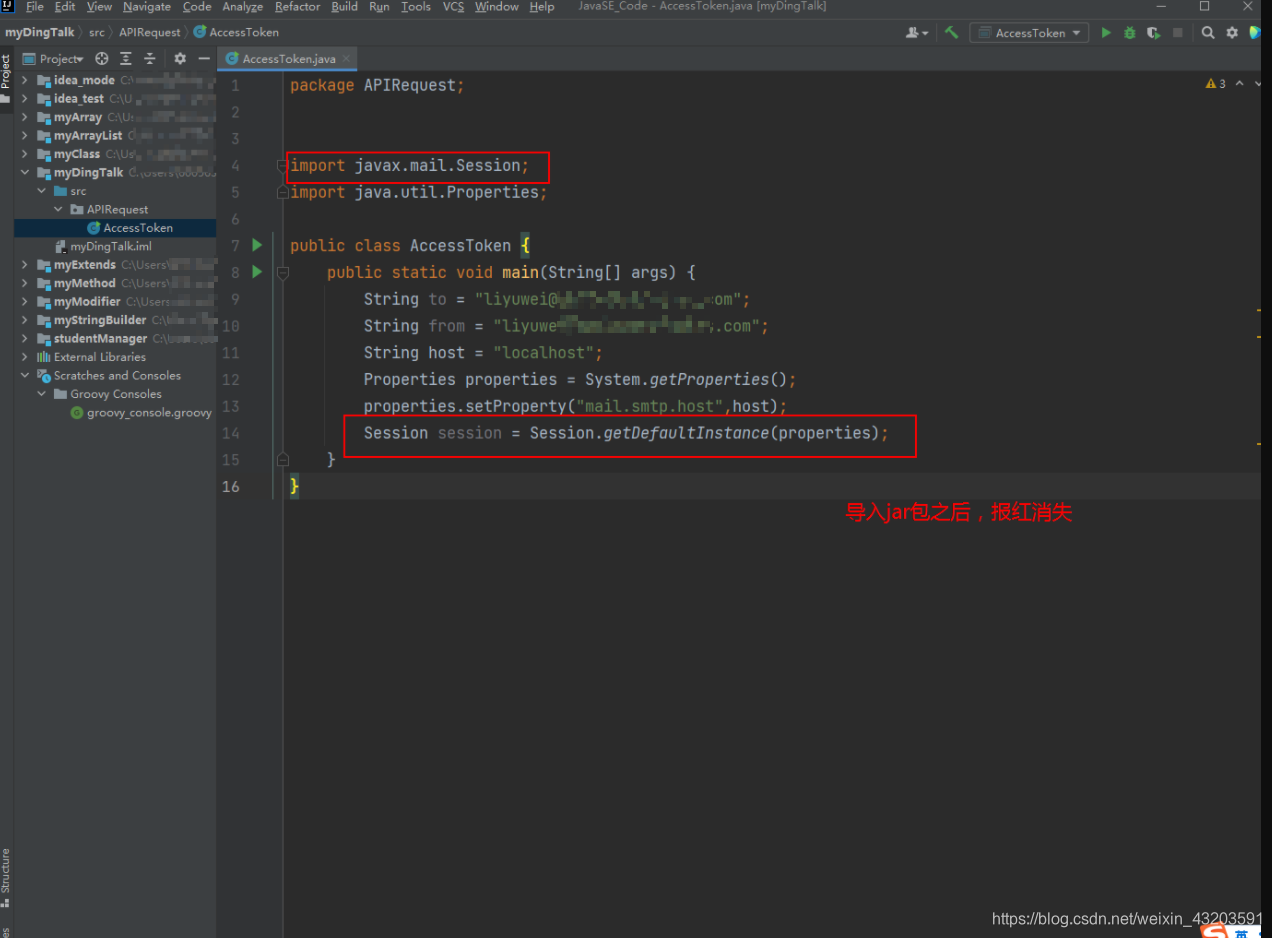Open the View menu
Screen dimensions: 1272x938
point(99,7)
